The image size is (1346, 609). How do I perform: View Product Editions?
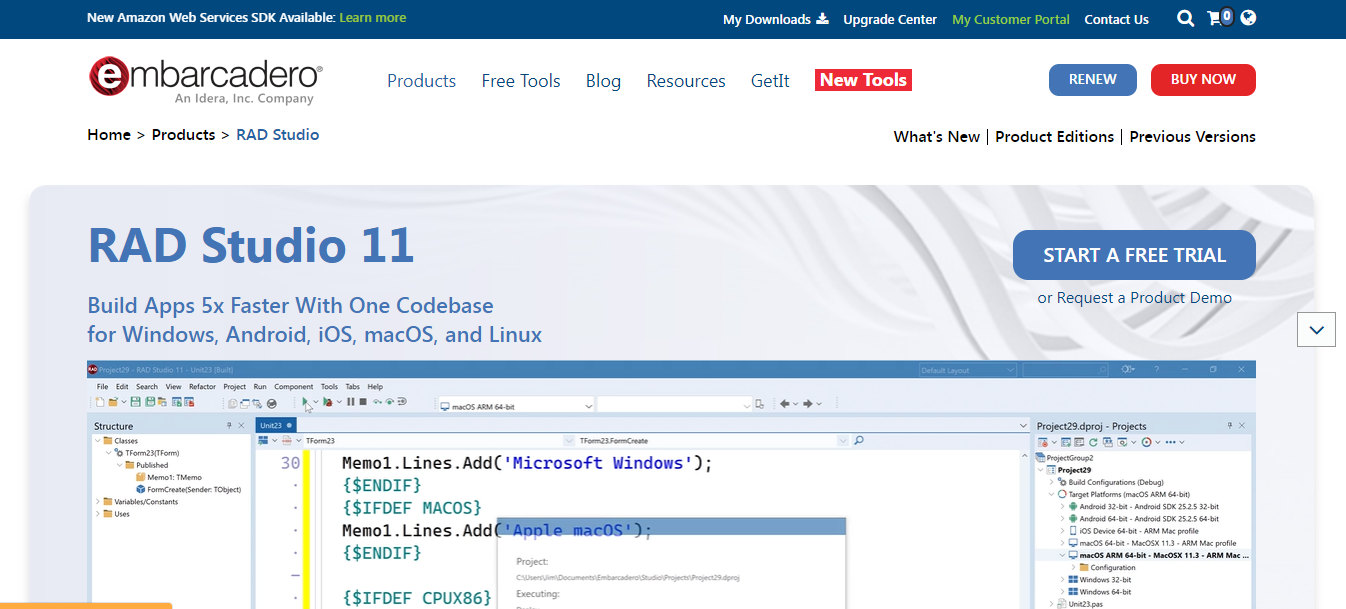point(1054,136)
